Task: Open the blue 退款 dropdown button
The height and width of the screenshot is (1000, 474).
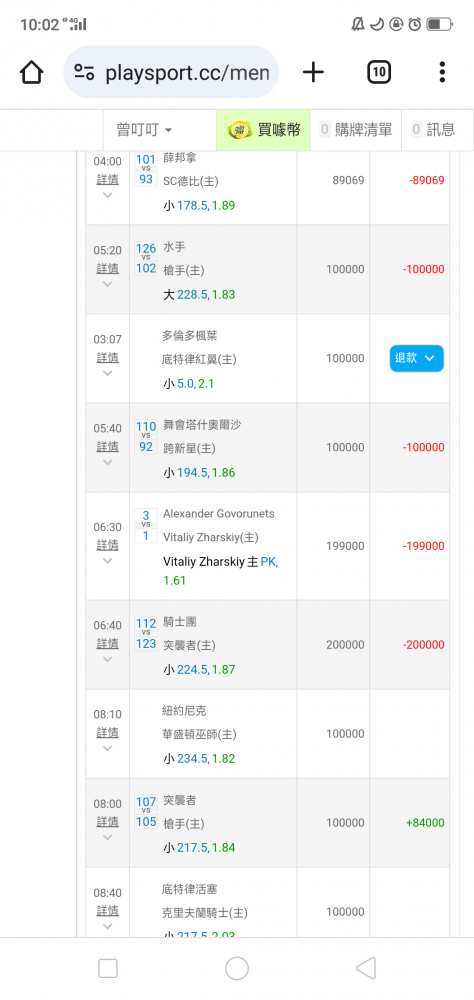Action: click(x=417, y=358)
